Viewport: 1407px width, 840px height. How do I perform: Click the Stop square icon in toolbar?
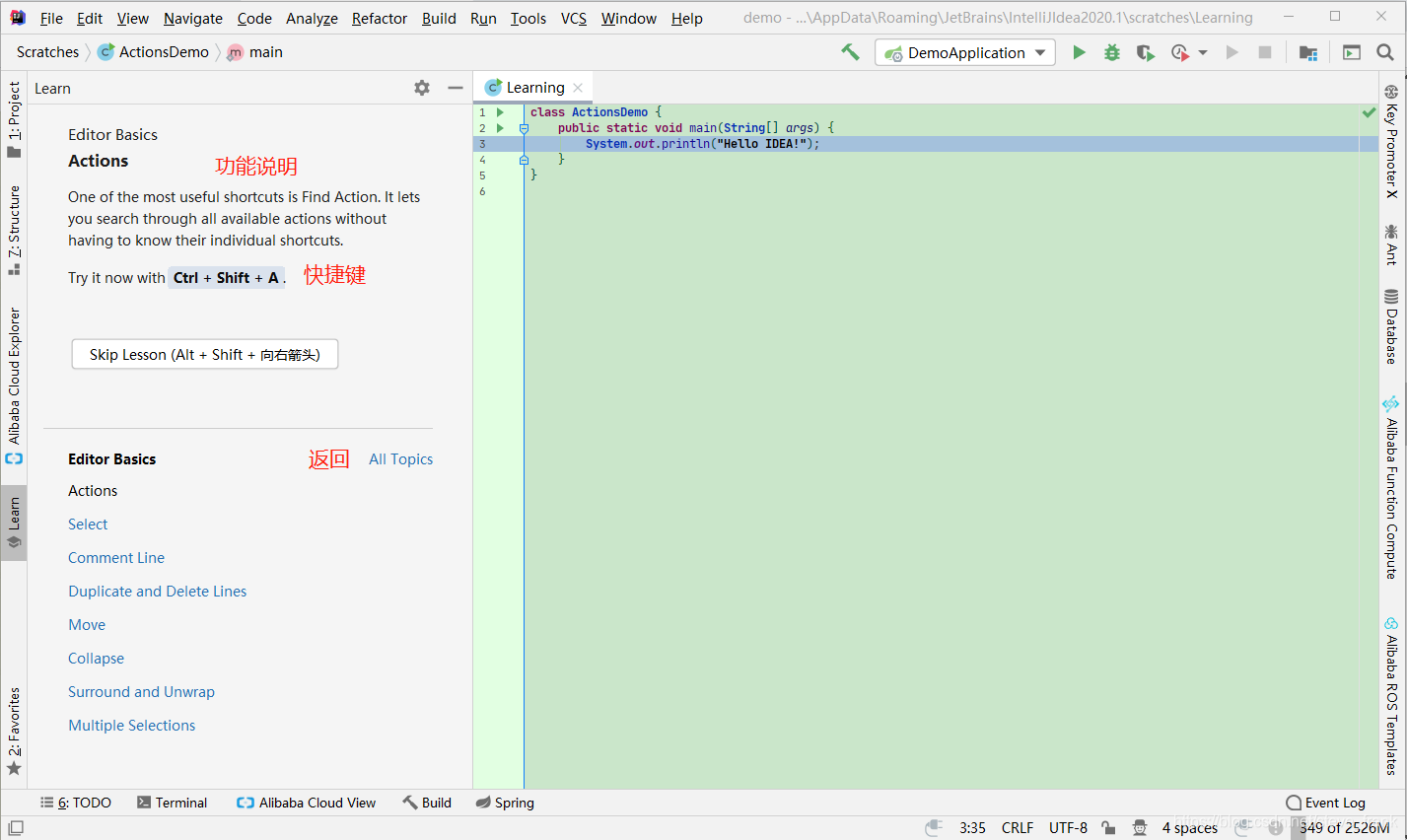click(x=1265, y=52)
